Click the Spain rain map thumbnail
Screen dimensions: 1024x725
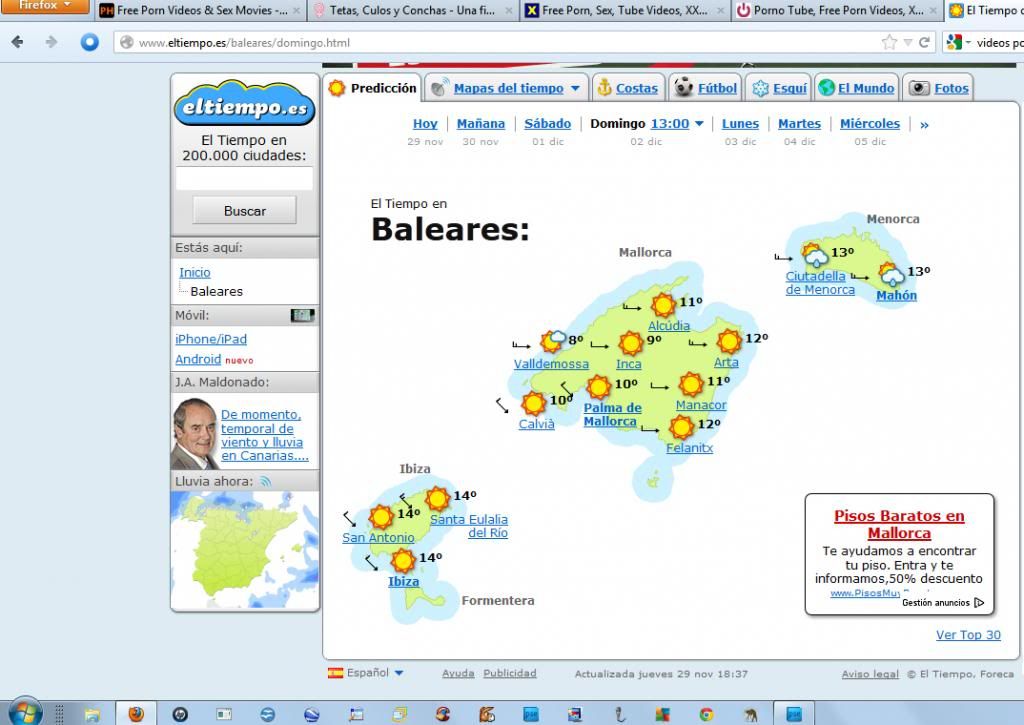coord(244,550)
